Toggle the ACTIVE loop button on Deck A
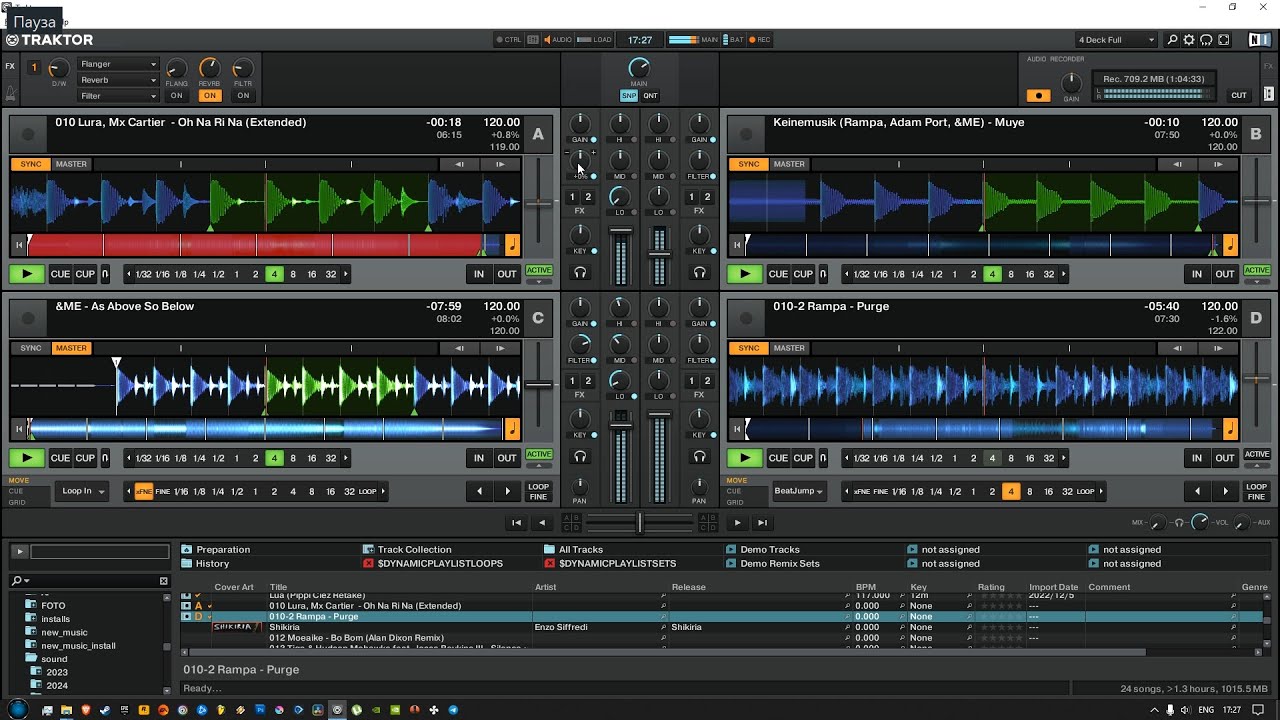This screenshot has height=720, width=1280. pos(539,271)
